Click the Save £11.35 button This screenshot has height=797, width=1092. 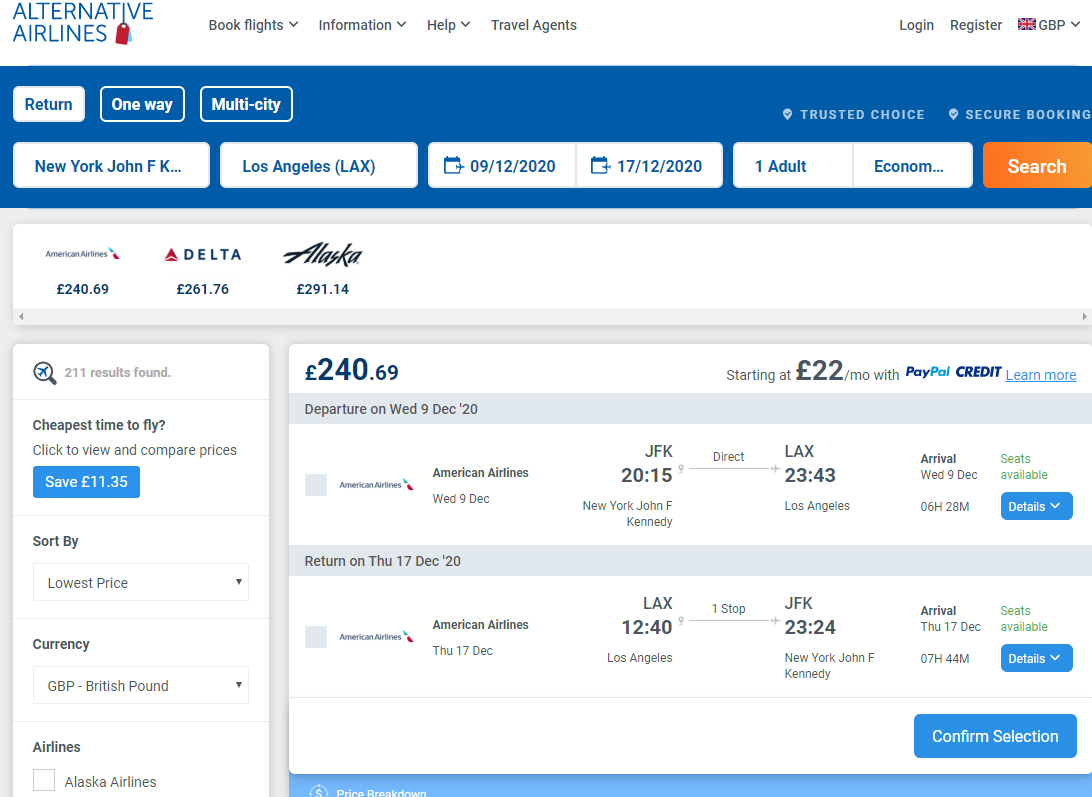click(x=86, y=482)
